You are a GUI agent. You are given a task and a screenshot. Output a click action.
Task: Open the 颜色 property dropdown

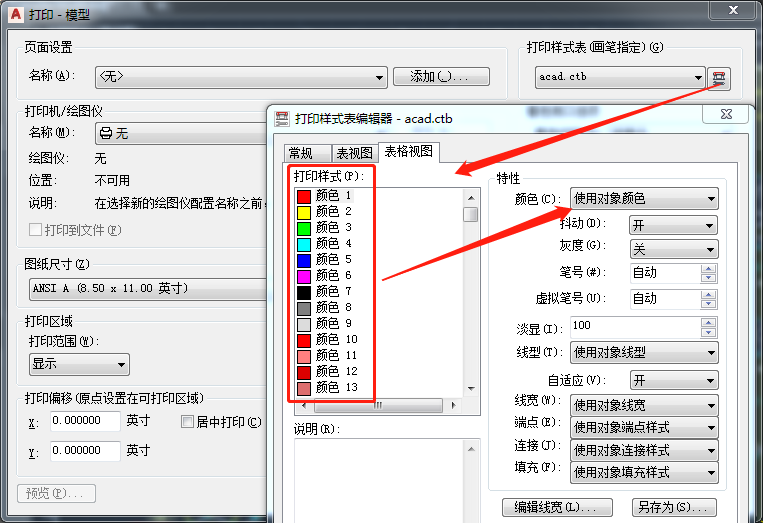coord(643,199)
